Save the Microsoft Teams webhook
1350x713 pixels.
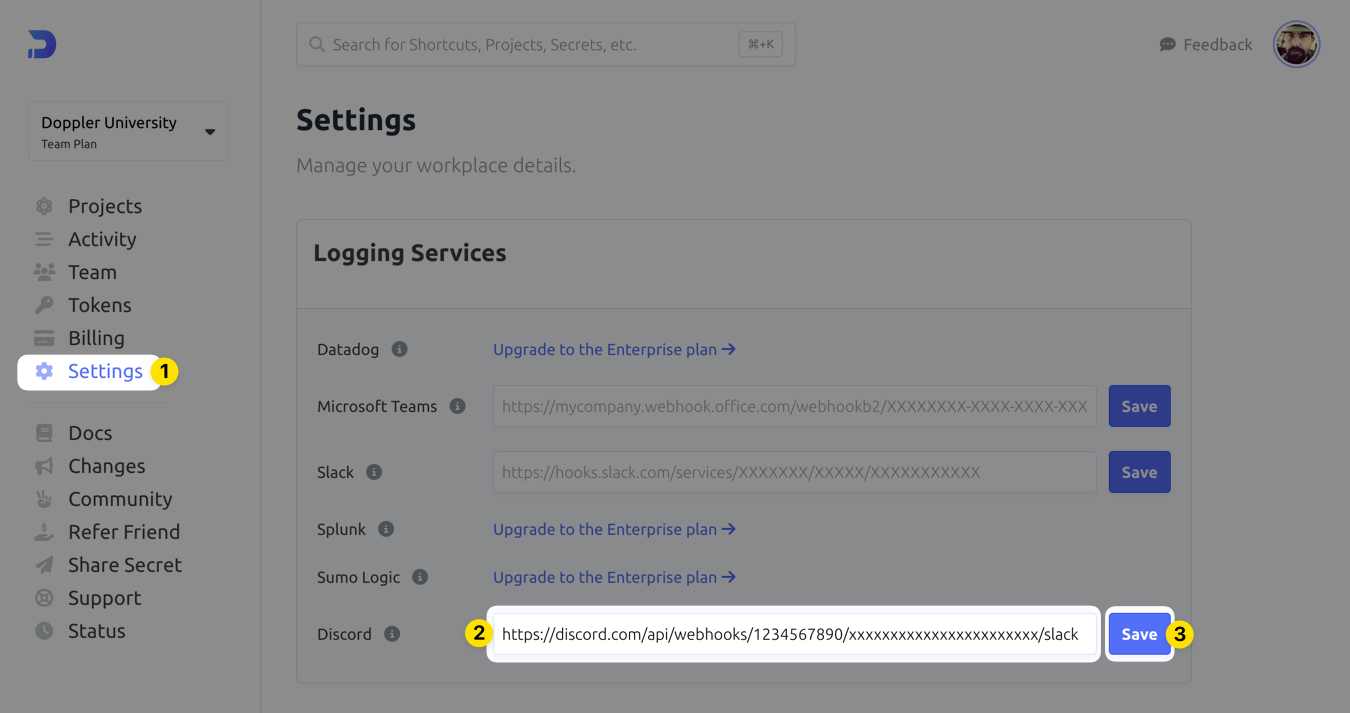coord(1139,406)
